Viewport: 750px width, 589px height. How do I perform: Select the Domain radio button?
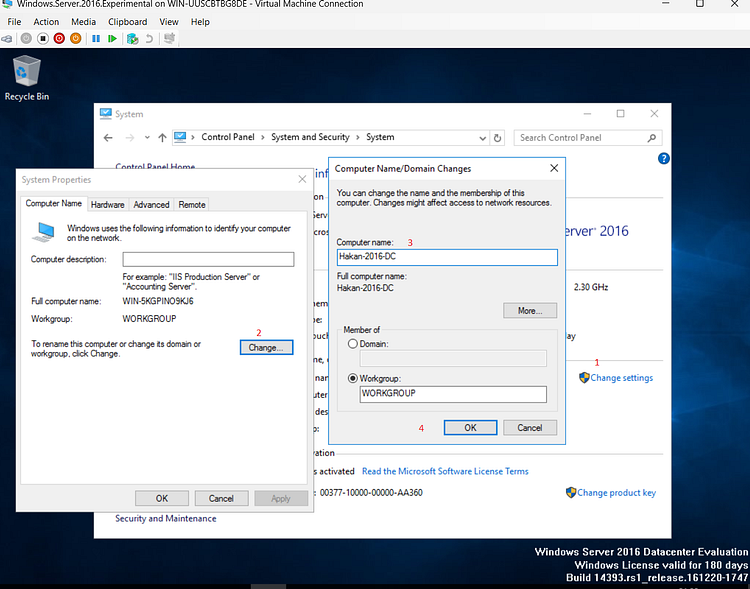point(353,344)
